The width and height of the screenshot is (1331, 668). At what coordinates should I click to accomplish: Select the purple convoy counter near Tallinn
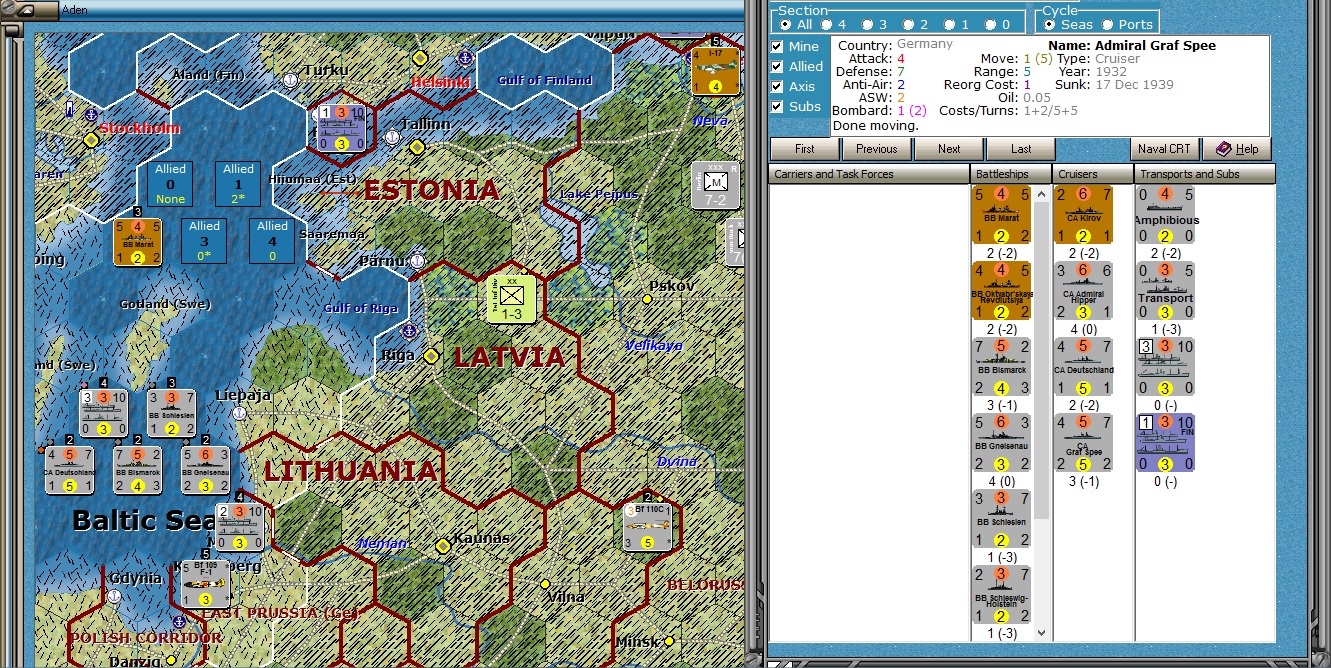341,129
